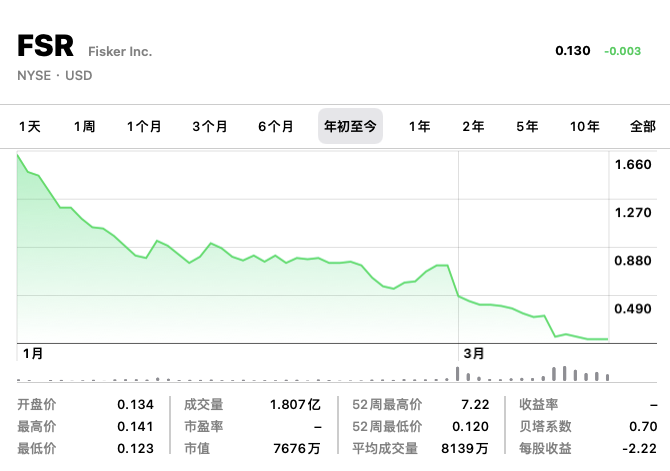This screenshot has width=670, height=471.
Task: Click the 市值 label
Action: 197,448
